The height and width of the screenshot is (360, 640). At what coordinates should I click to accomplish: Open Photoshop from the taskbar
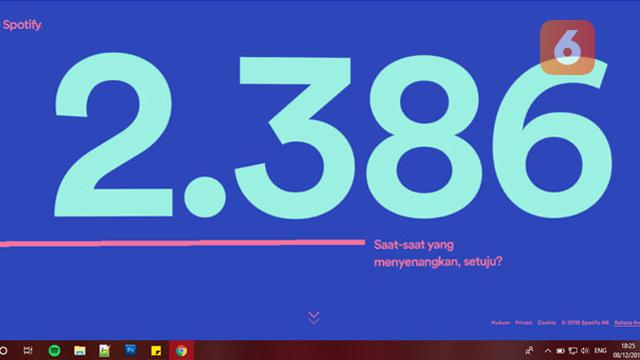tap(130, 350)
